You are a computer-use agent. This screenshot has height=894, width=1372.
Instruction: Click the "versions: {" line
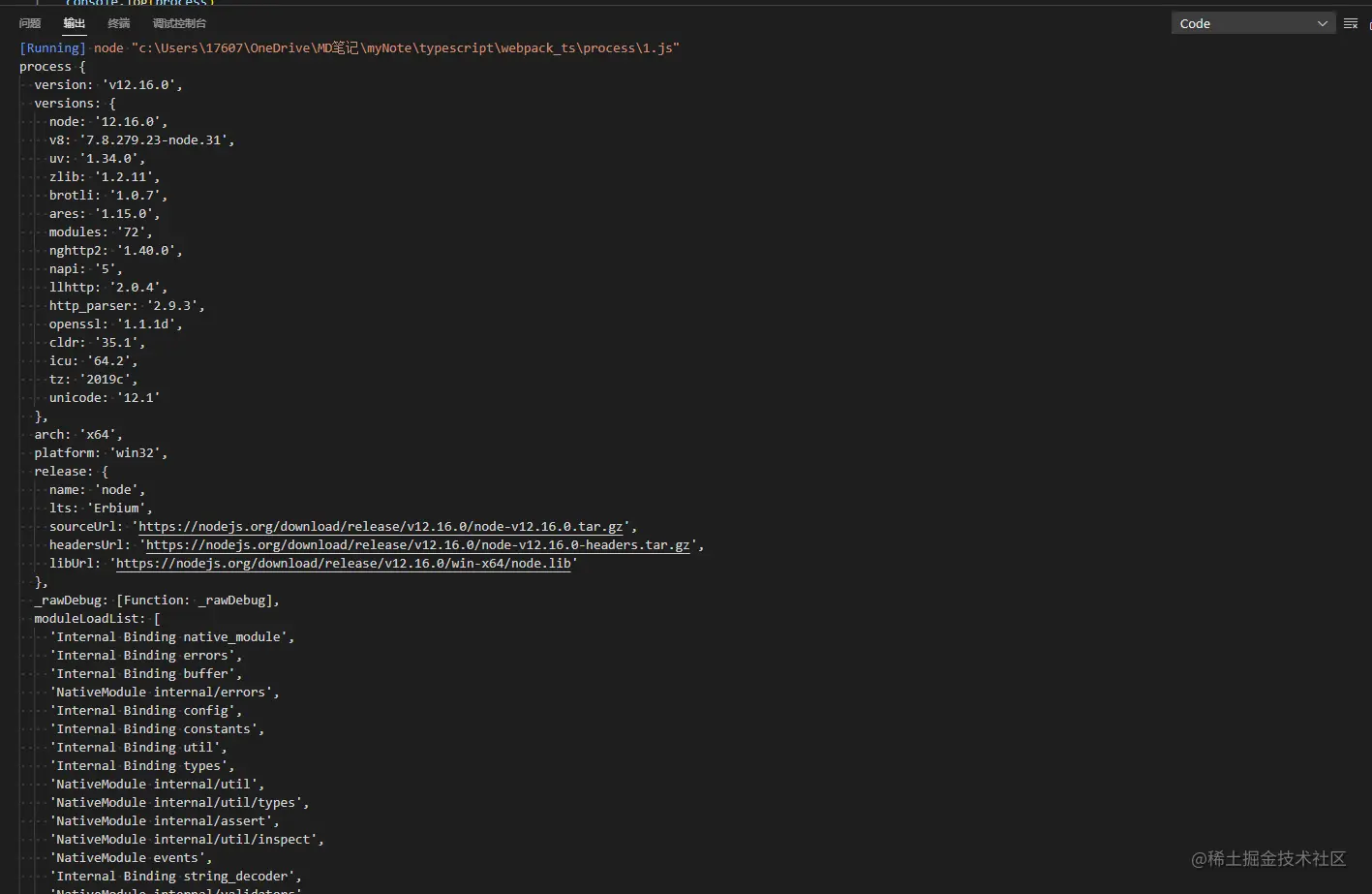click(75, 104)
